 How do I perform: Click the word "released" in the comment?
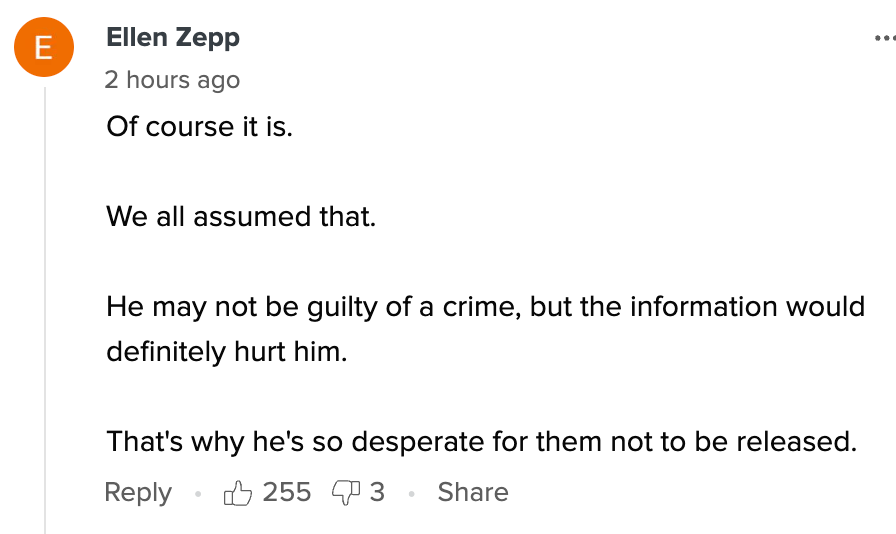(x=792, y=441)
